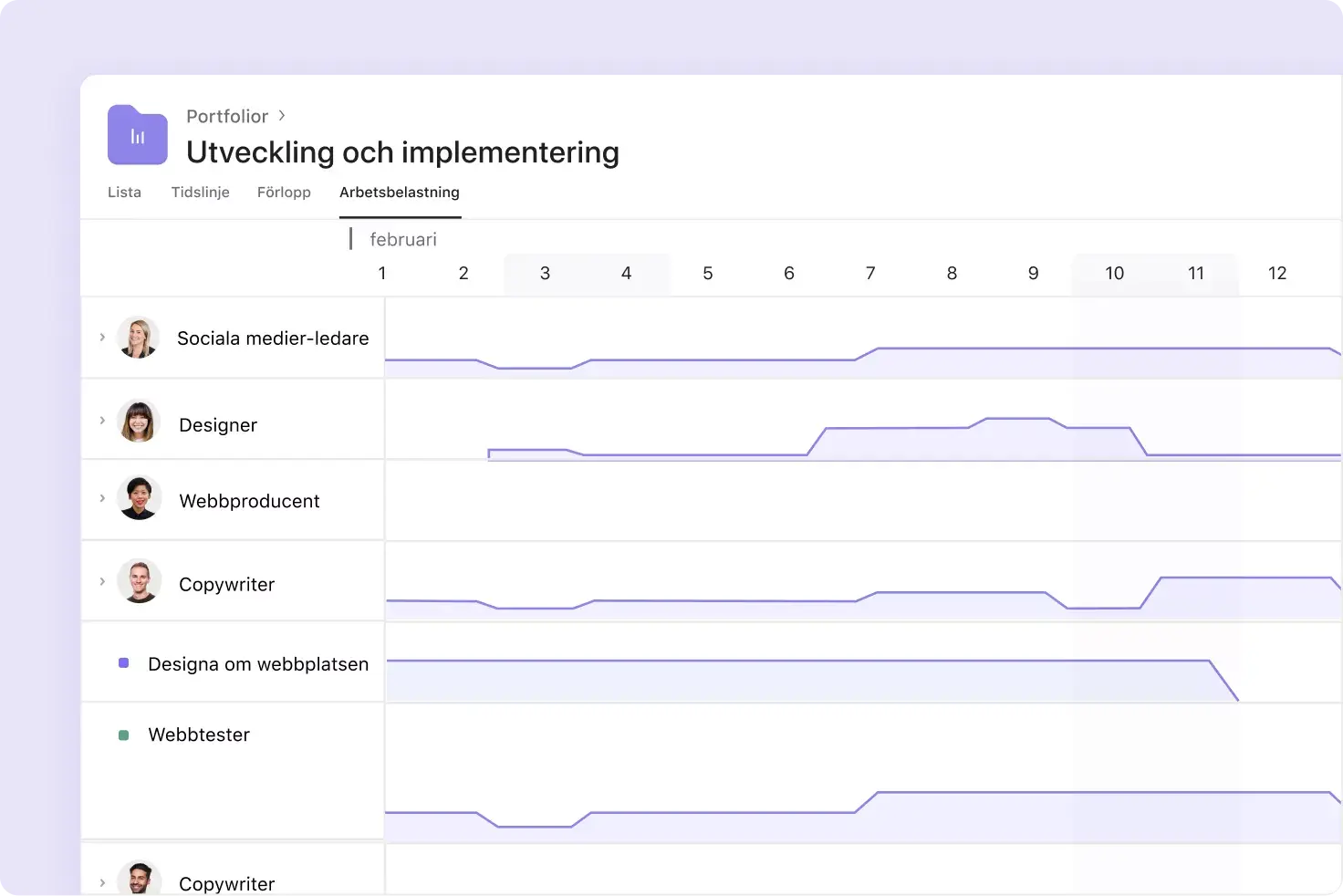The height and width of the screenshot is (896, 1343).
Task: Open the Designa om webbplatsen project
Action: click(x=258, y=664)
